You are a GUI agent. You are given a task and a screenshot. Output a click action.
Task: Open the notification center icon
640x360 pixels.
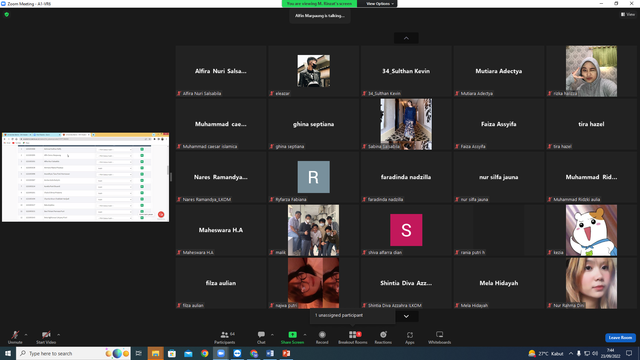coord(629,353)
